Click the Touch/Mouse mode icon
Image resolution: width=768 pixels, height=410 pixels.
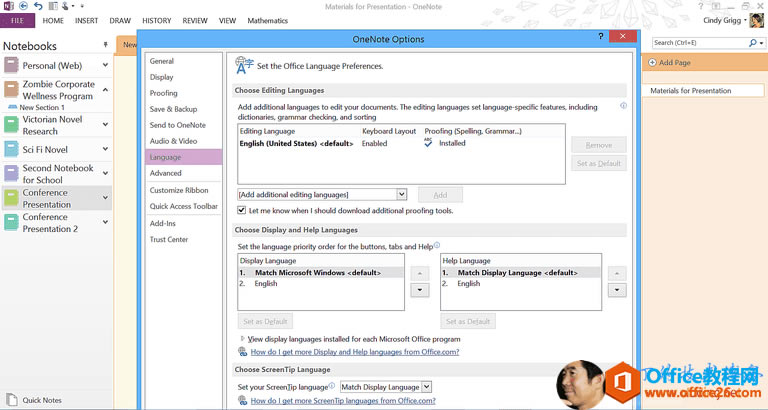(65, 6)
